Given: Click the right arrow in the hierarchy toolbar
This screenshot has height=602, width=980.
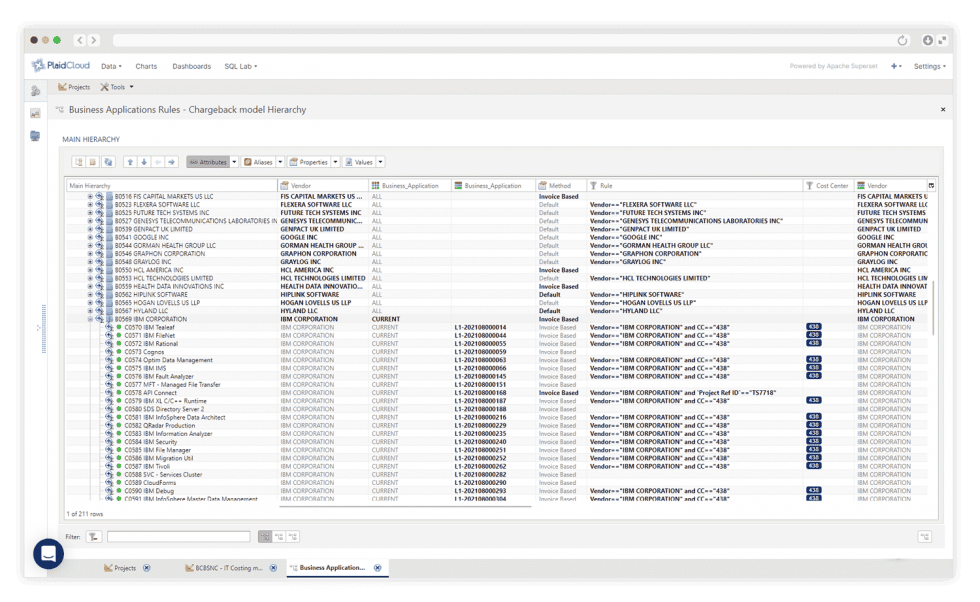Looking at the screenshot, I should coord(171,162).
